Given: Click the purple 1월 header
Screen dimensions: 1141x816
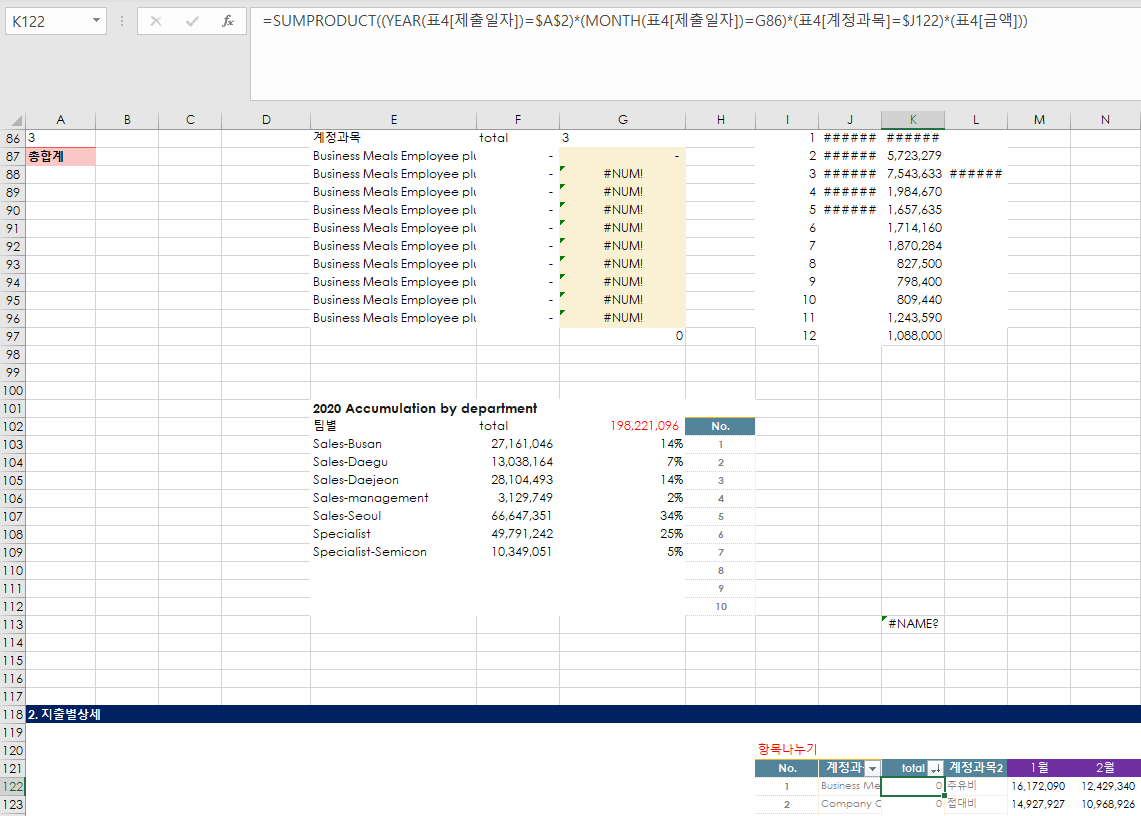Looking at the screenshot, I should coord(1039,769).
